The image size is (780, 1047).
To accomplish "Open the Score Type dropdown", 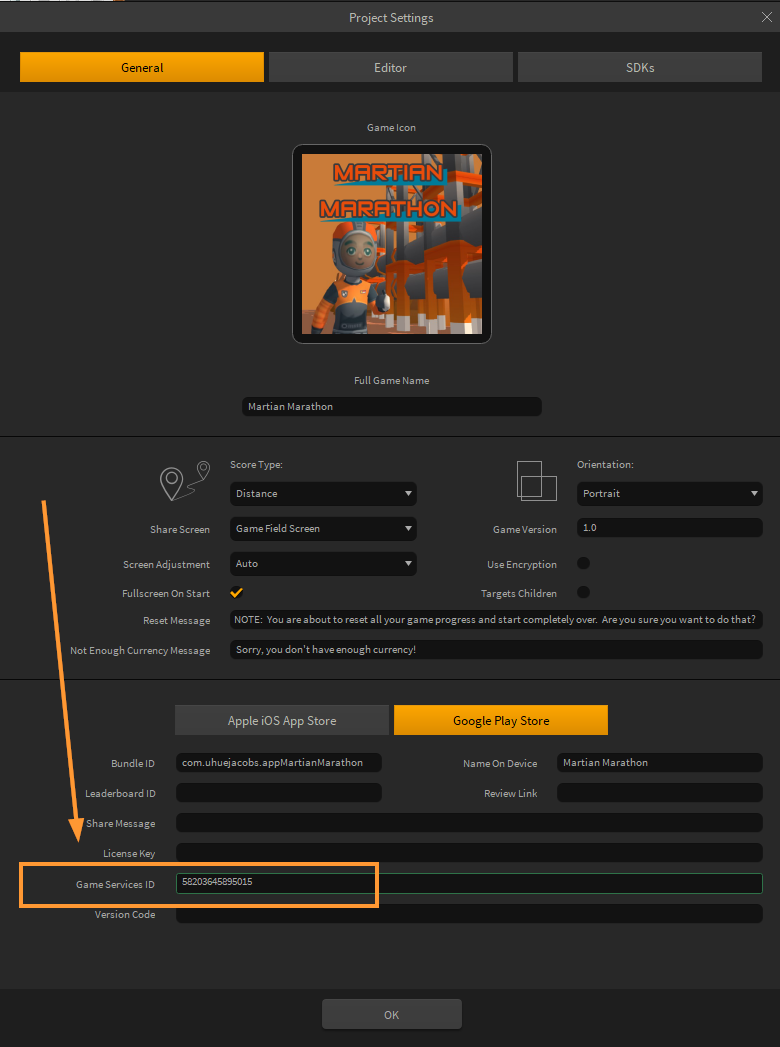I will point(323,493).
